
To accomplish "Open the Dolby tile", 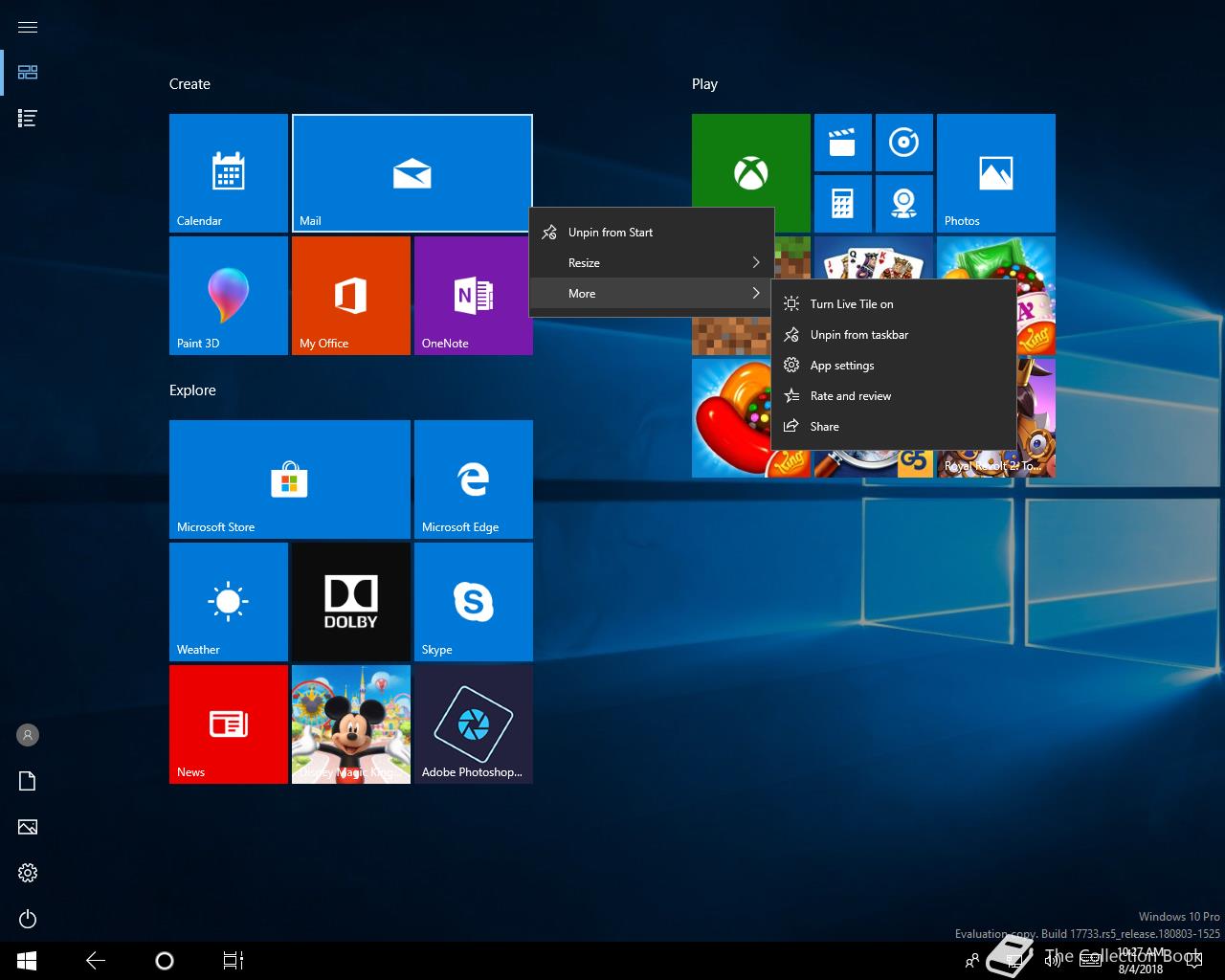I will coord(351,602).
